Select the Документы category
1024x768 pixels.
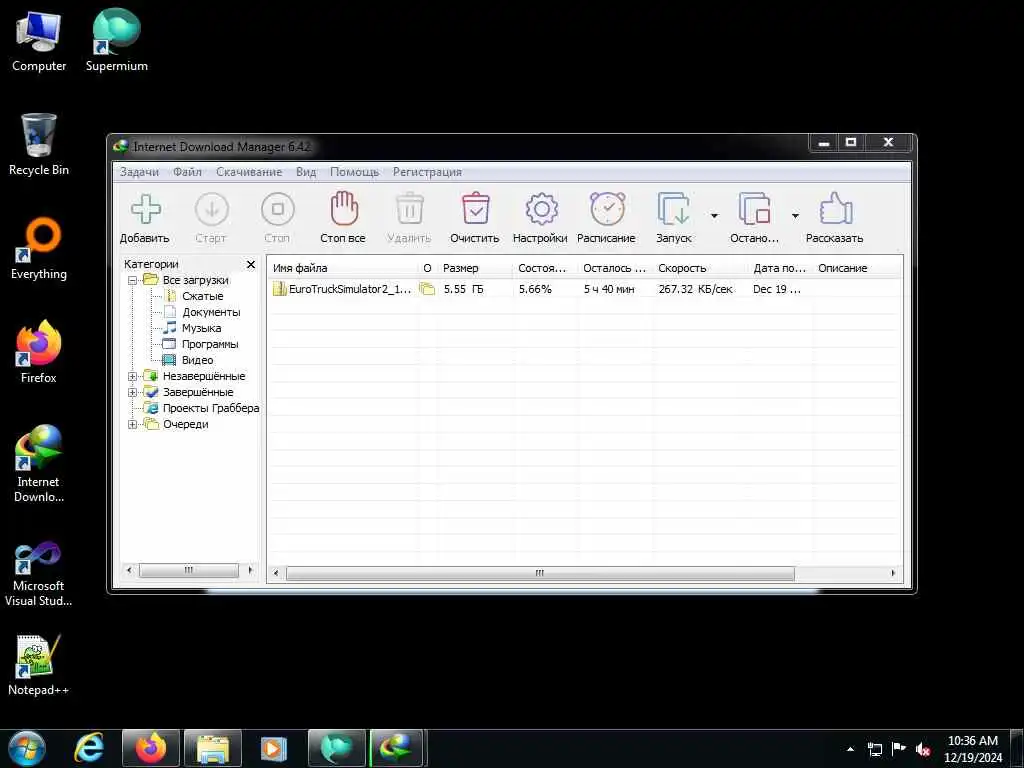pyautogui.click(x=211, y=312)
